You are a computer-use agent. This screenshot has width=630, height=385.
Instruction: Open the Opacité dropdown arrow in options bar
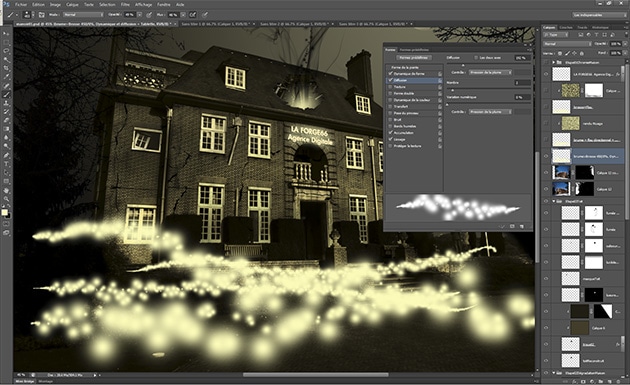click(x=139, y=14)
